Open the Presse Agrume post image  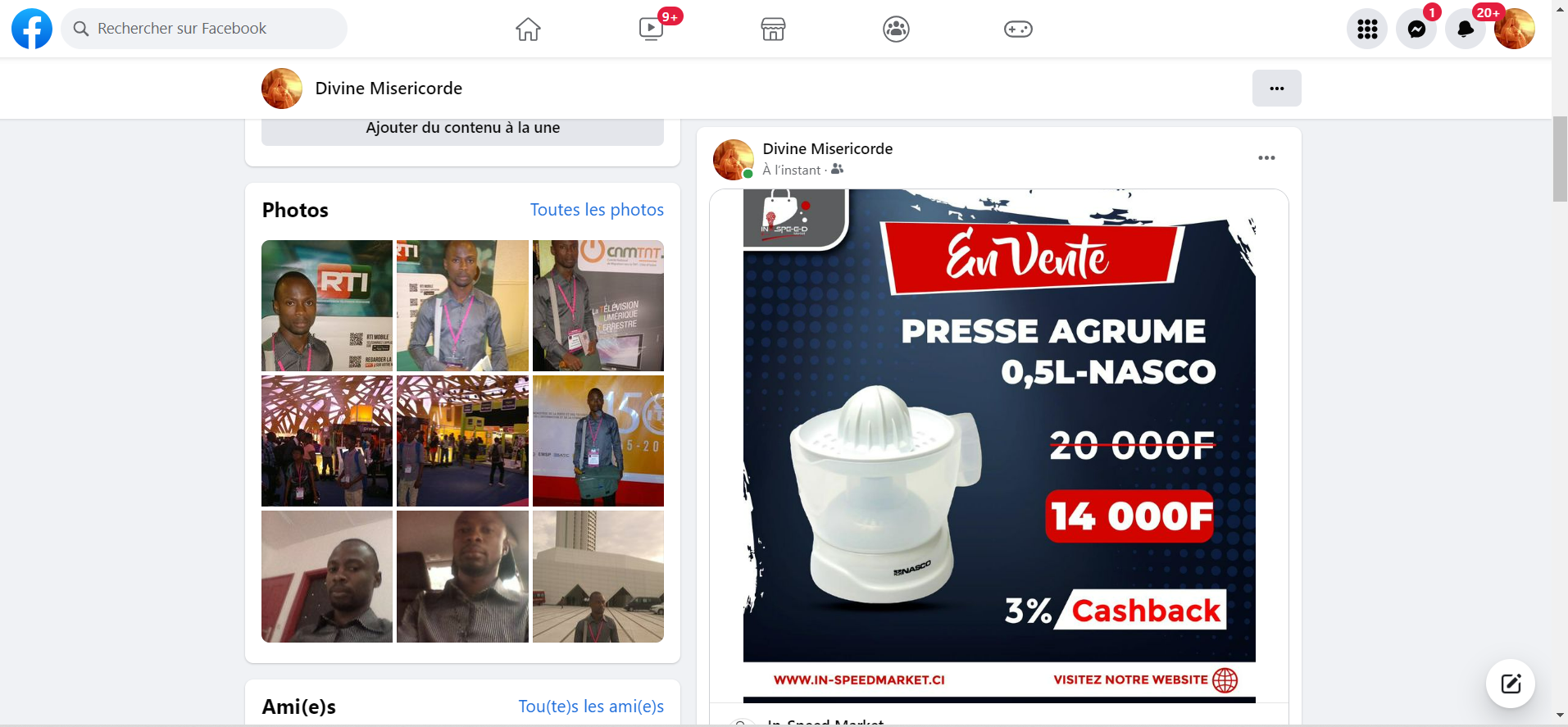pyautogui.click(x=998, y=443)
